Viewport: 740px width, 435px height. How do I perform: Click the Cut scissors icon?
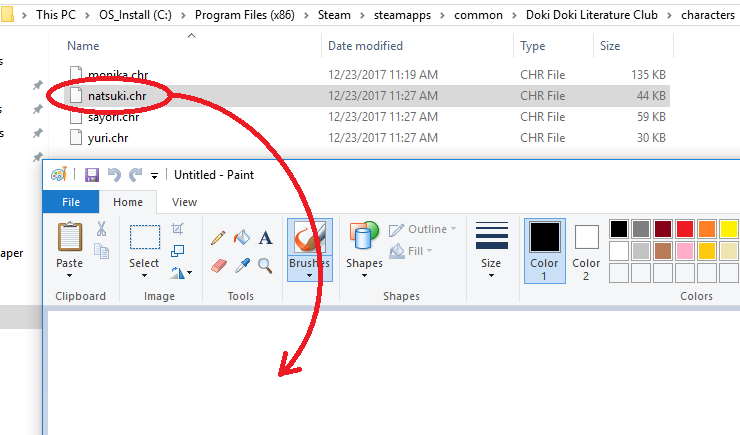101,229
